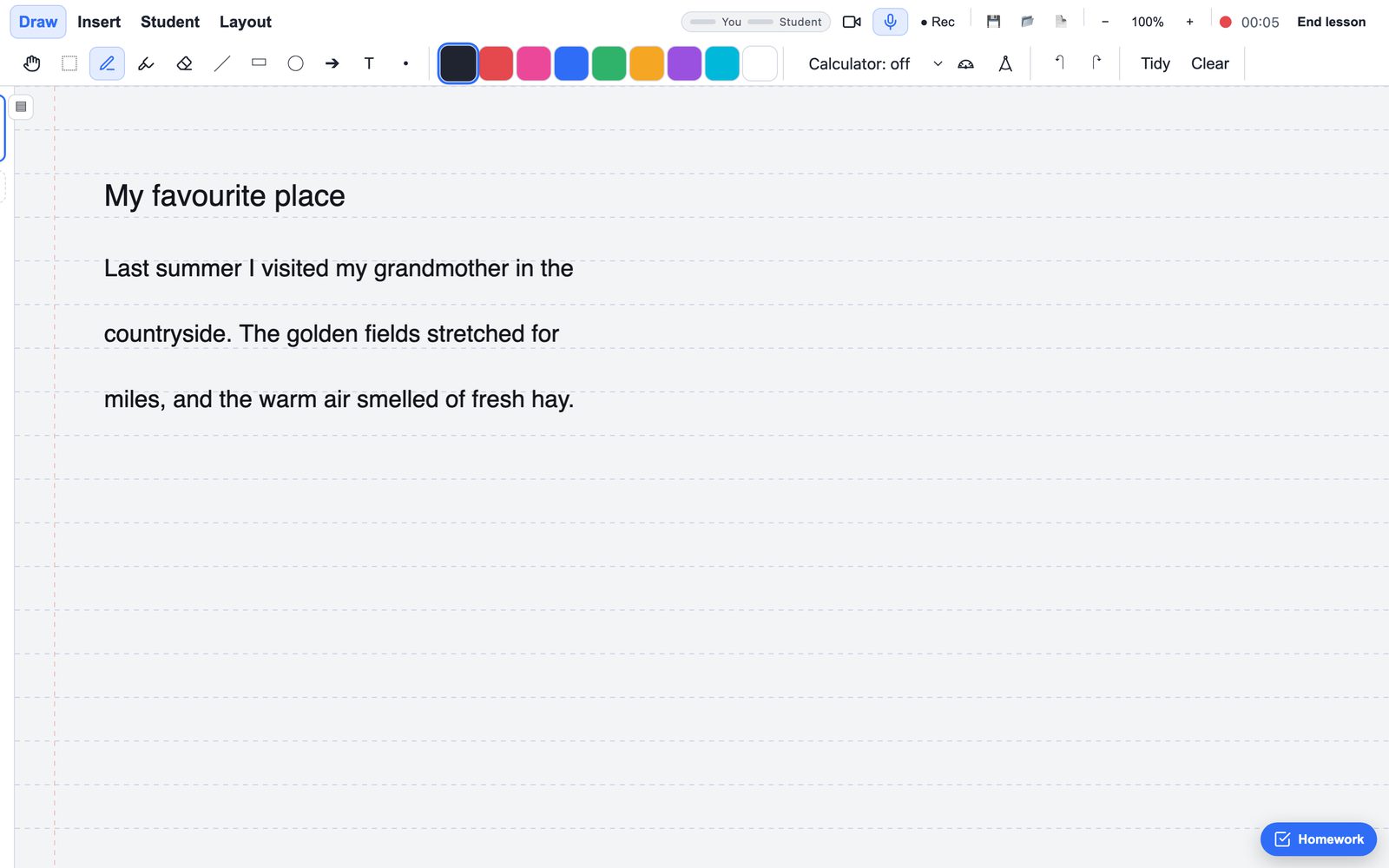
Task: Select the pen drawing tool
Action: point(107,63)
